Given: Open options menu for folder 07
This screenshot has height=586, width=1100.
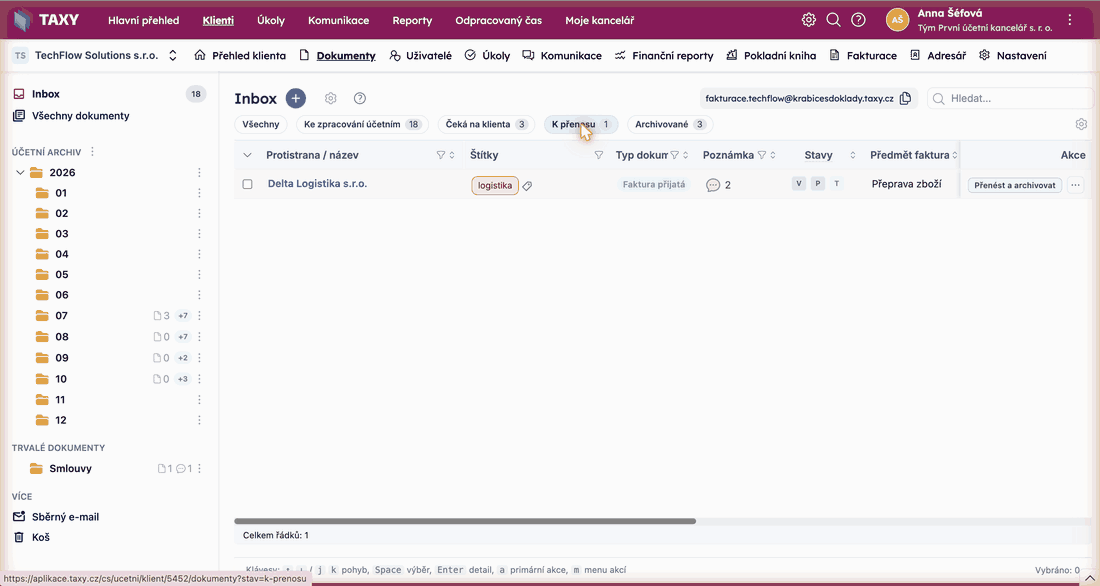Looking at the screenshot, I should pyautogui.click(x=199, y=316).
